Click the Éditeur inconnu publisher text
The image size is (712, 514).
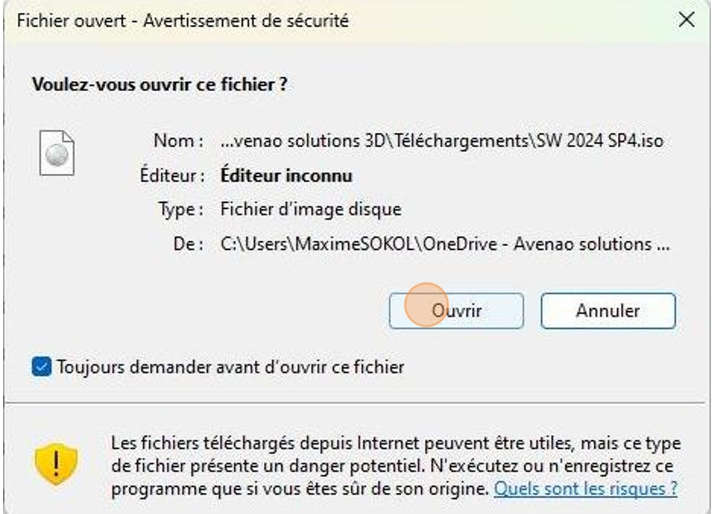pos(287,176)
